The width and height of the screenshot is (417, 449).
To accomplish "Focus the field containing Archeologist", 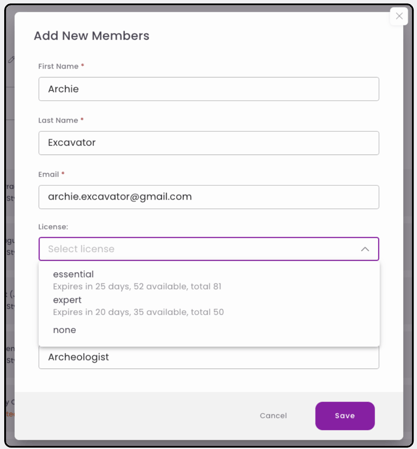I will [x=209, y=357].
